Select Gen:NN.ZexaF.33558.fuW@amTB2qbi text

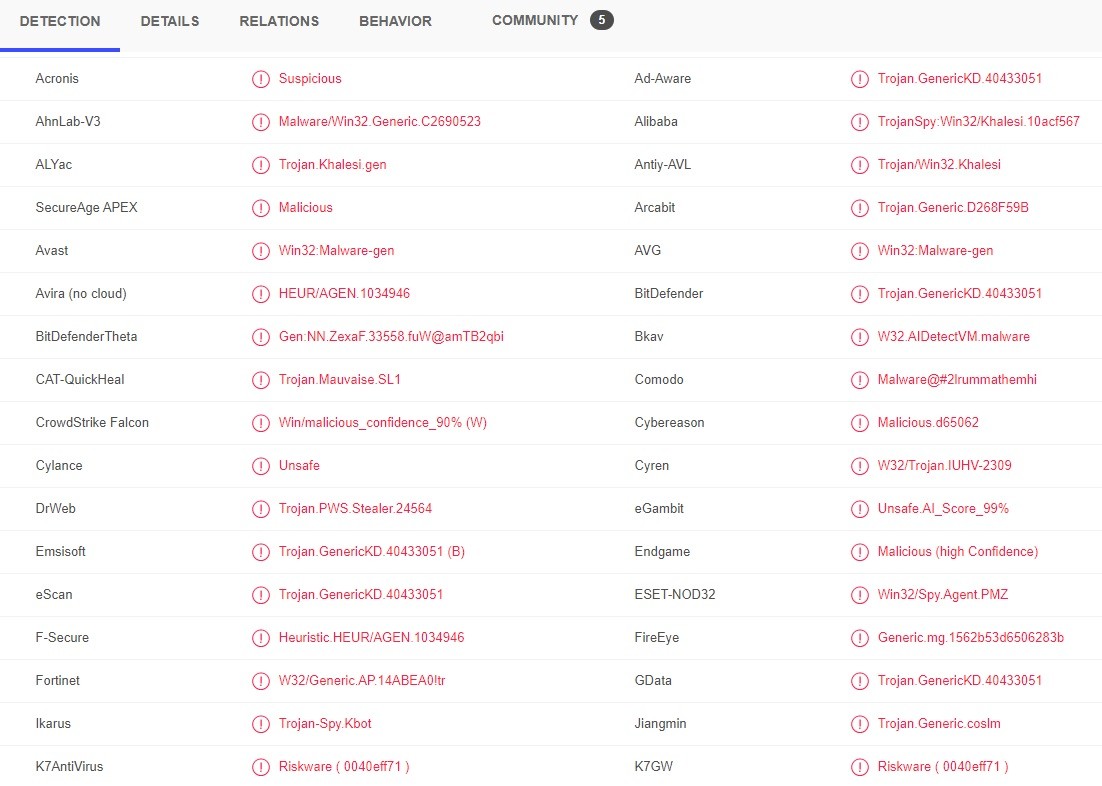tap(391, 336)
